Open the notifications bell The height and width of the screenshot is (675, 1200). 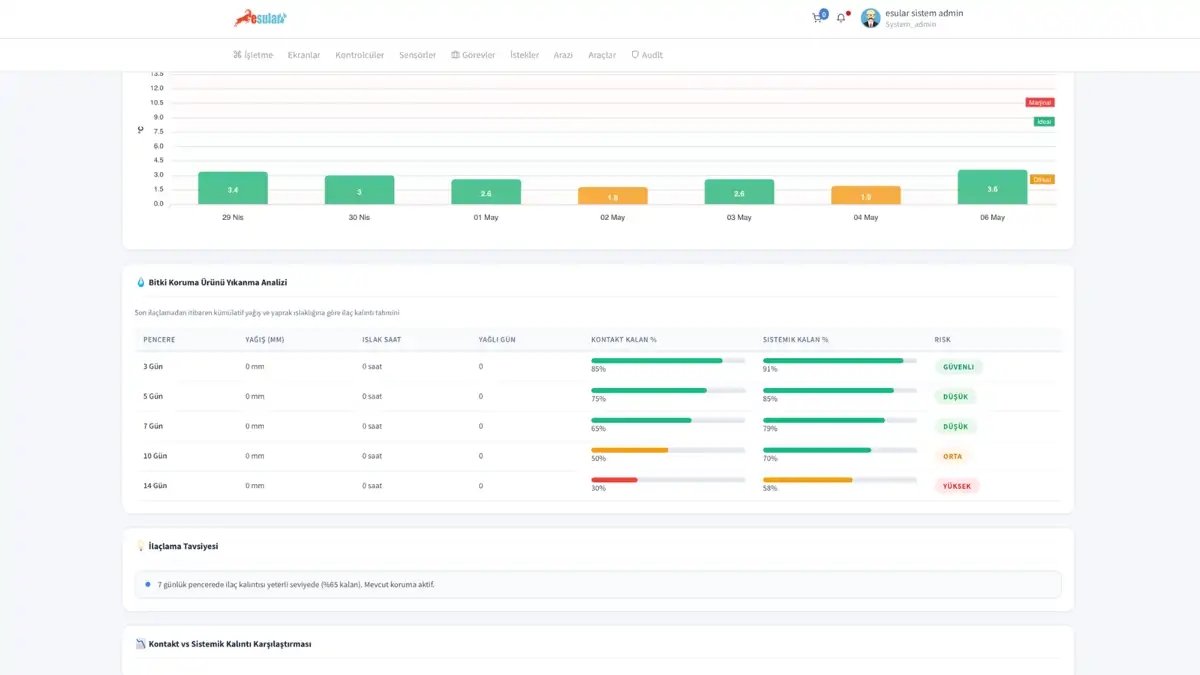841,18
